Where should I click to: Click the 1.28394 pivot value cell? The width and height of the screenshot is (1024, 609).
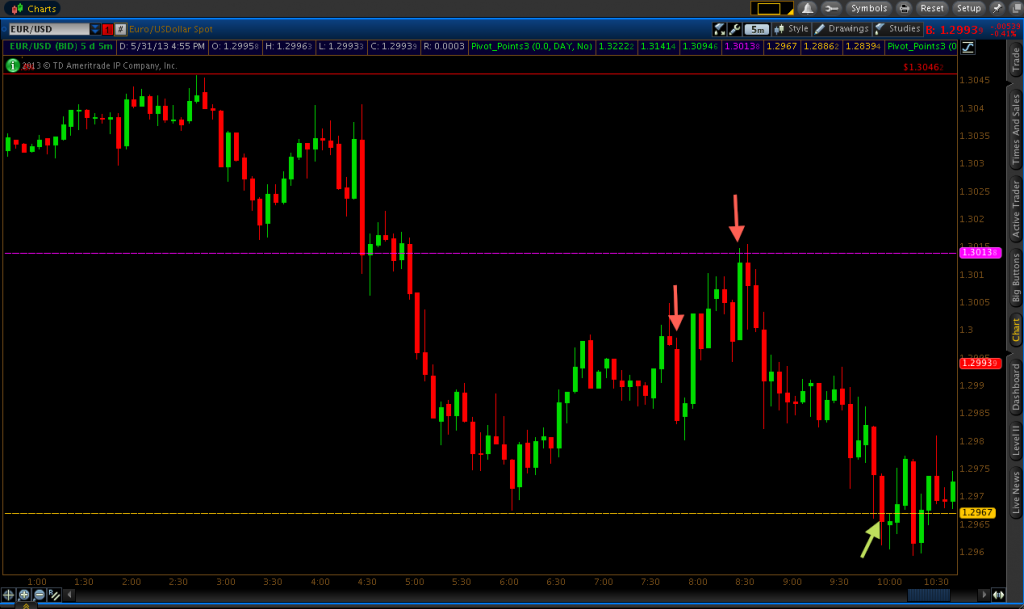(x=863, y=46)
